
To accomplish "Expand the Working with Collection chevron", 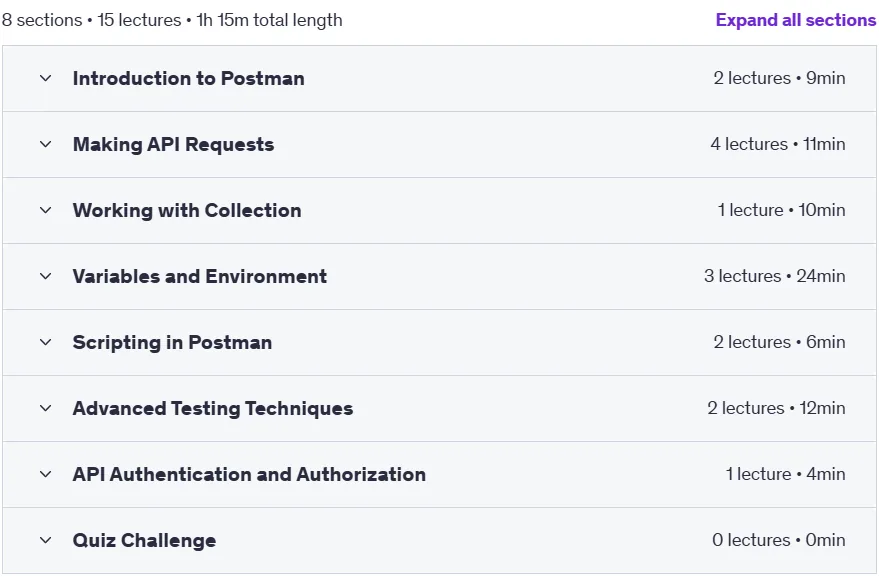I will click(45, 210).
